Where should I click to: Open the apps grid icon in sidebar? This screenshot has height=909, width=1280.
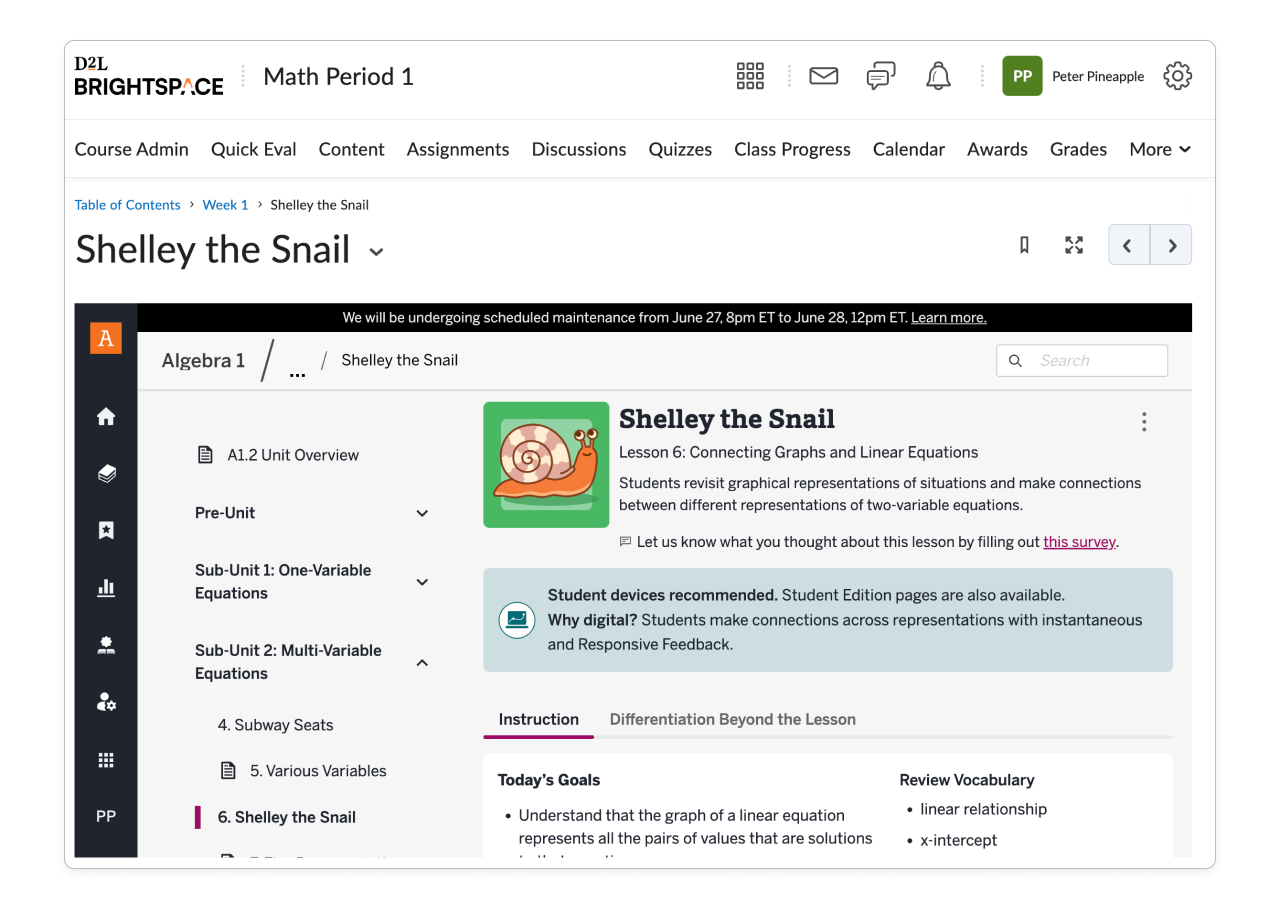click(106, 760)
